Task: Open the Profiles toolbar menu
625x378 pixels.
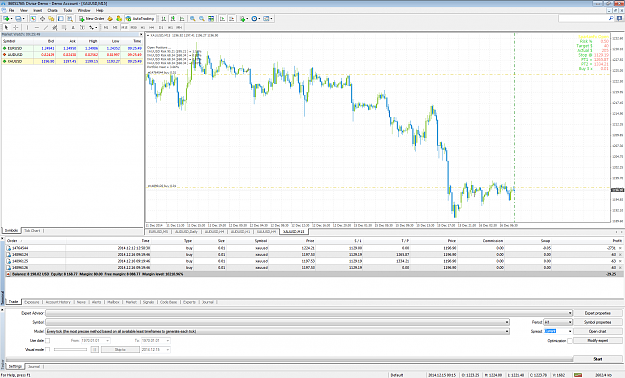Action: tap(19, 18)
